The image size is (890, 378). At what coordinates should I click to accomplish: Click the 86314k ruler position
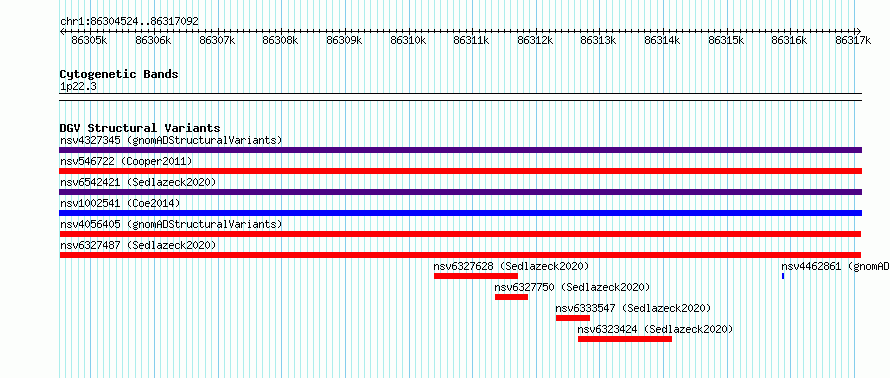(662, 40)
